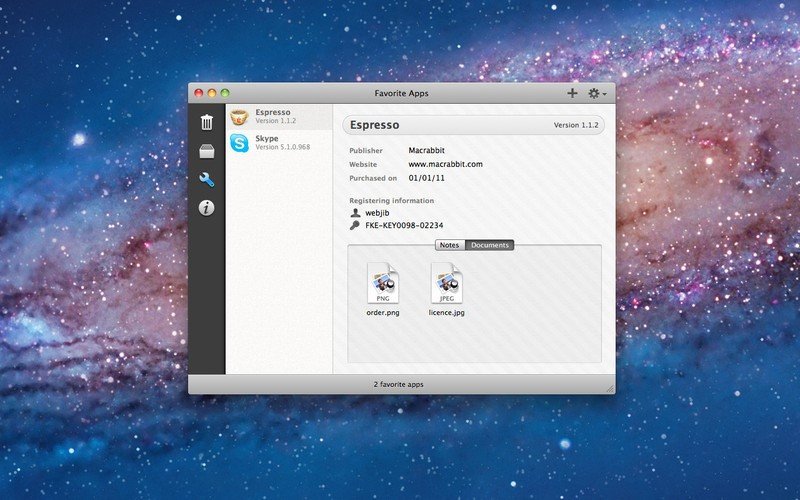800x500 pixels.
Task: Click the Macrabbit publisher value
Action: pyautogui.click(x=427, y=151)
